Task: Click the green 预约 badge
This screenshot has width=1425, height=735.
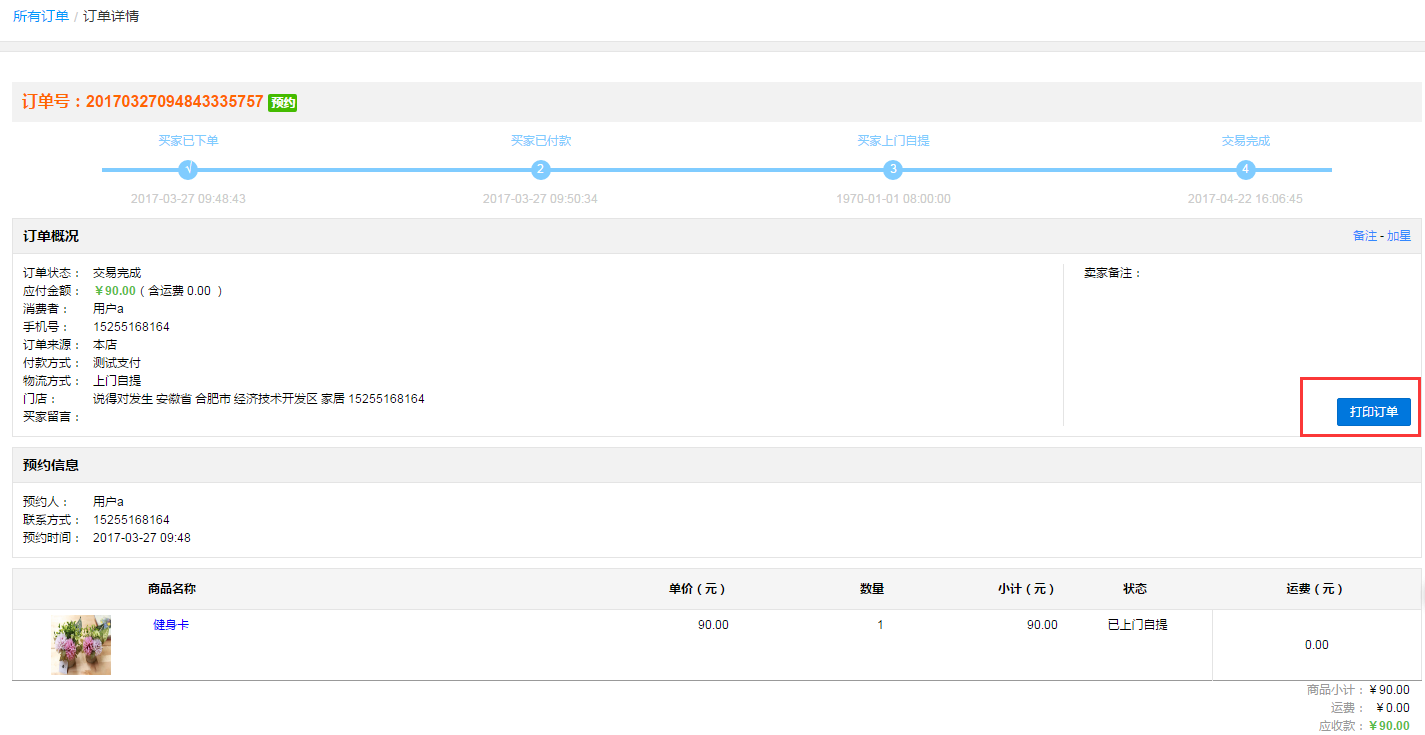Action: point(283,102)
